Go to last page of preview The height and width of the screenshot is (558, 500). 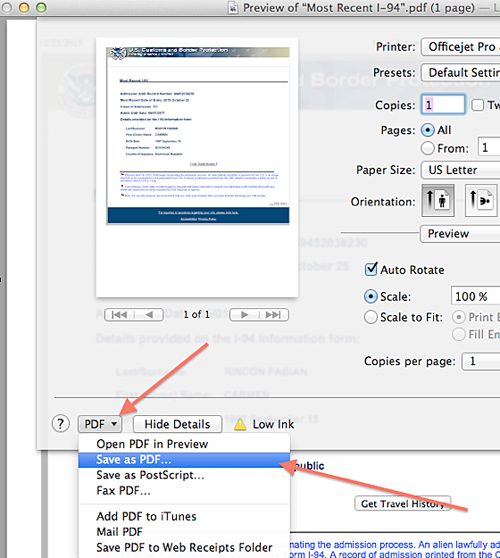click(274, 315)
